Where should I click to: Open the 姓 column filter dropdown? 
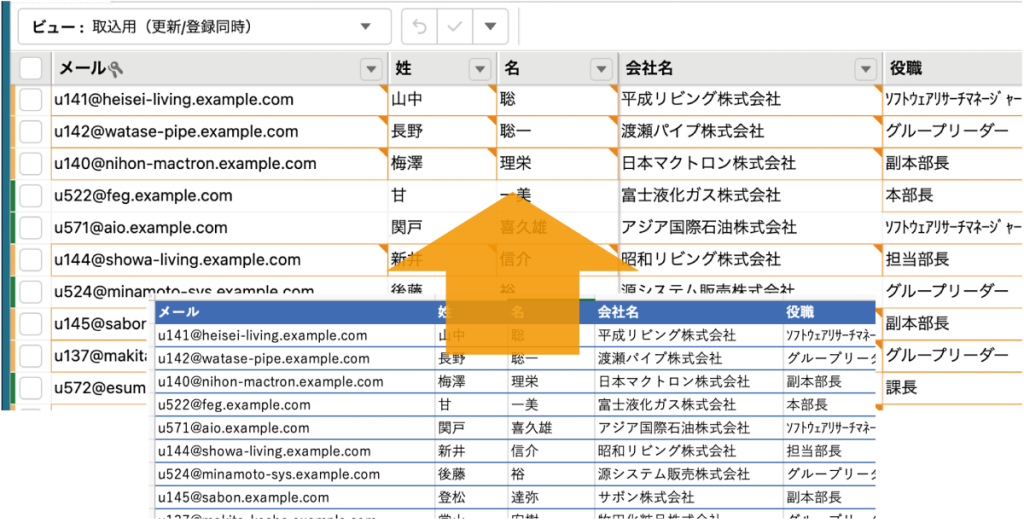pos(481,68)
